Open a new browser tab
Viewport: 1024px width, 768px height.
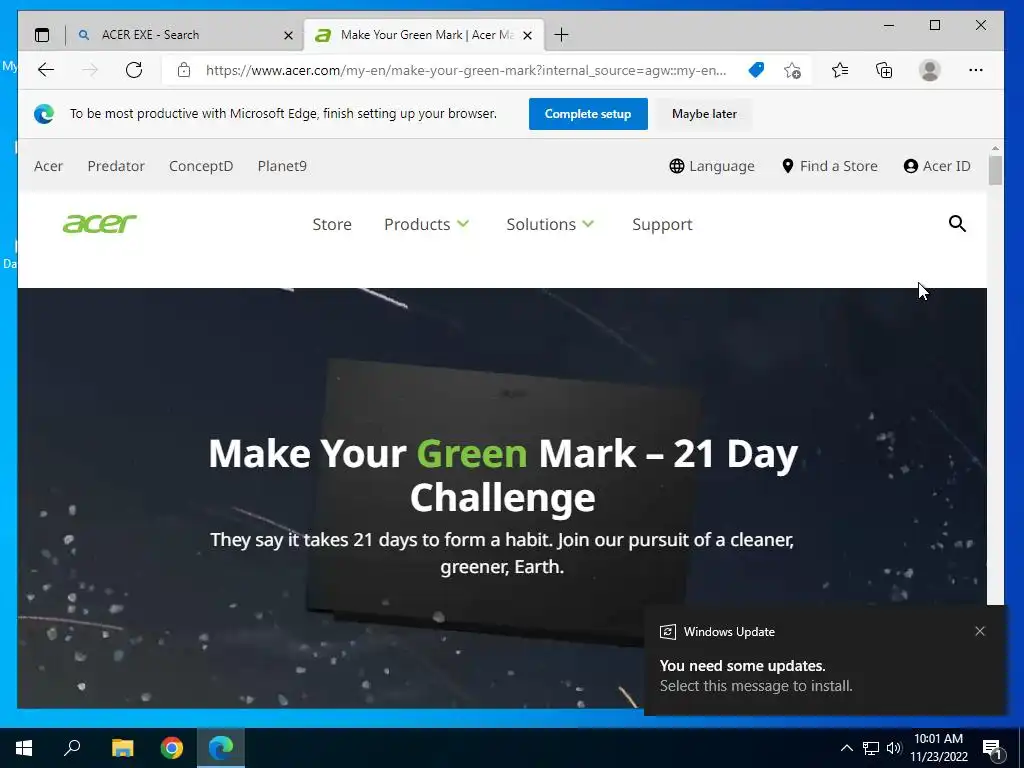point(561,35)
